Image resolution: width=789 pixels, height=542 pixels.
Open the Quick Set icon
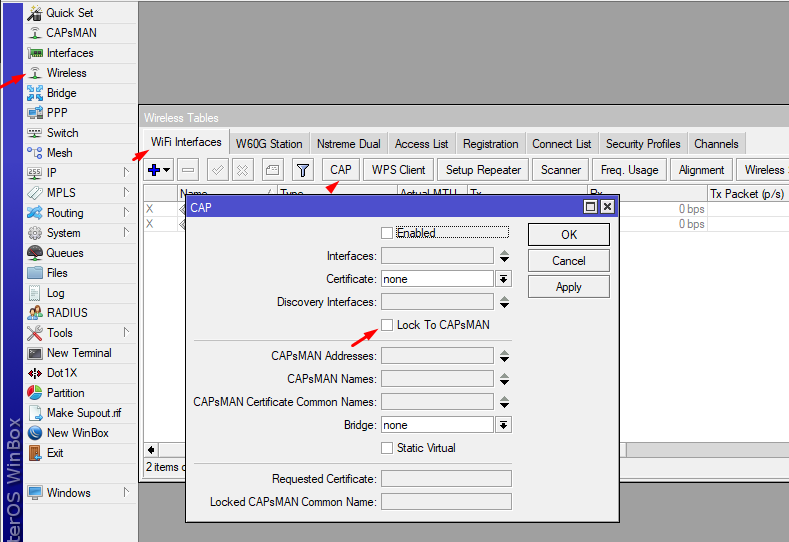(35, 13)
